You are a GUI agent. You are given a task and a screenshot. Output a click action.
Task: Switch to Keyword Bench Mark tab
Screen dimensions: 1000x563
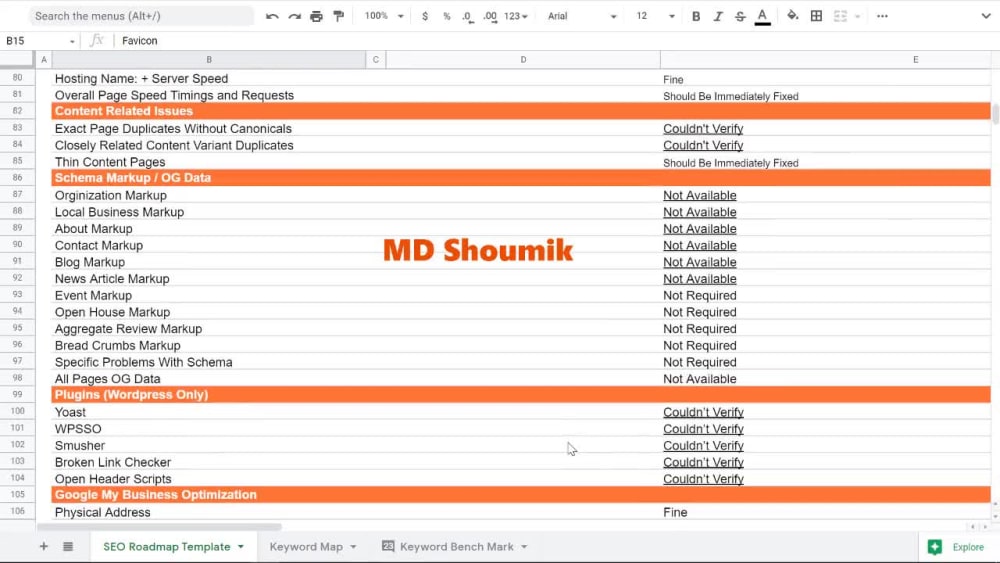pyautogui.click(x=457, y=546)
